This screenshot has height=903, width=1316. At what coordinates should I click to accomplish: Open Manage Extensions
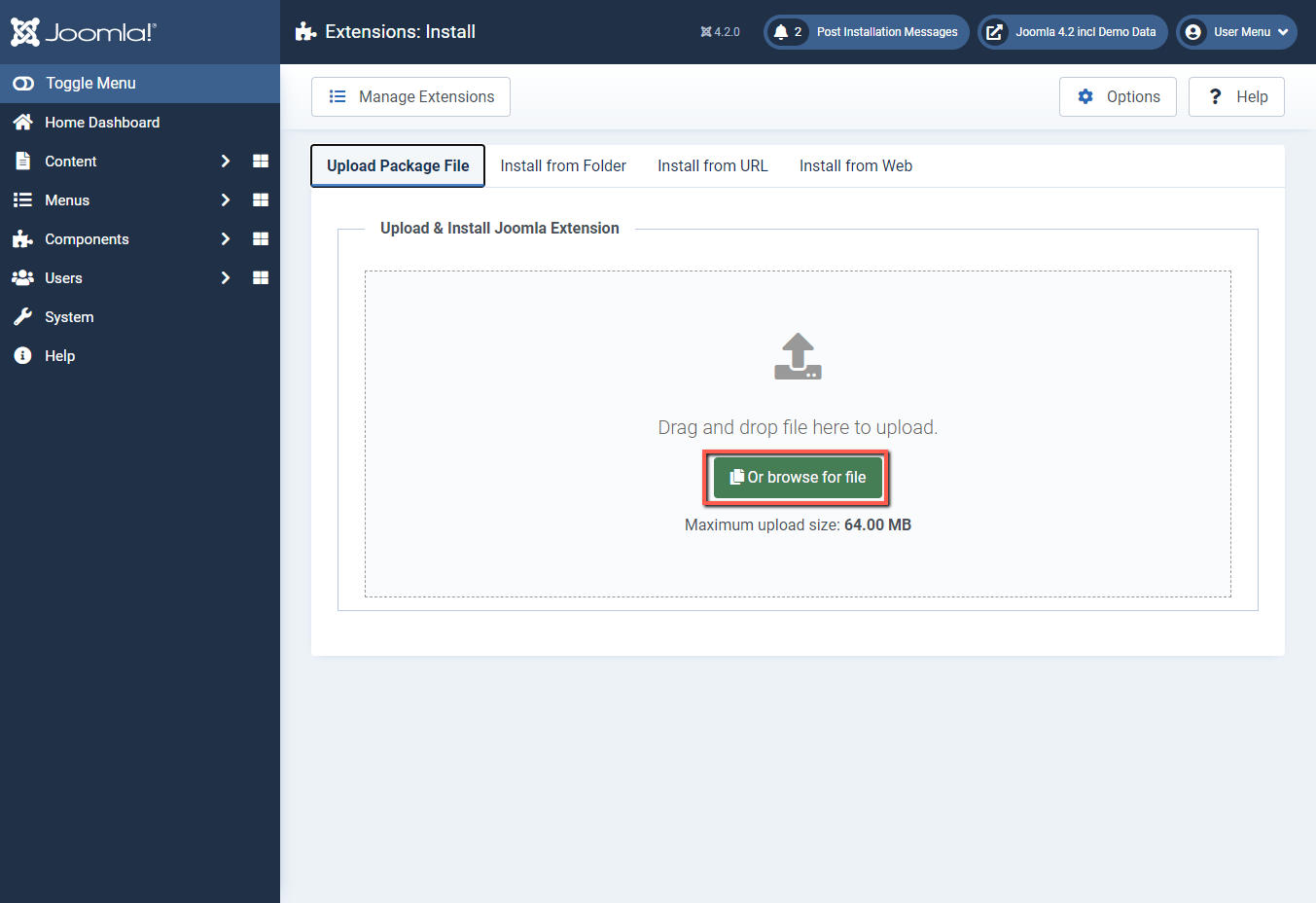point(409,96)
